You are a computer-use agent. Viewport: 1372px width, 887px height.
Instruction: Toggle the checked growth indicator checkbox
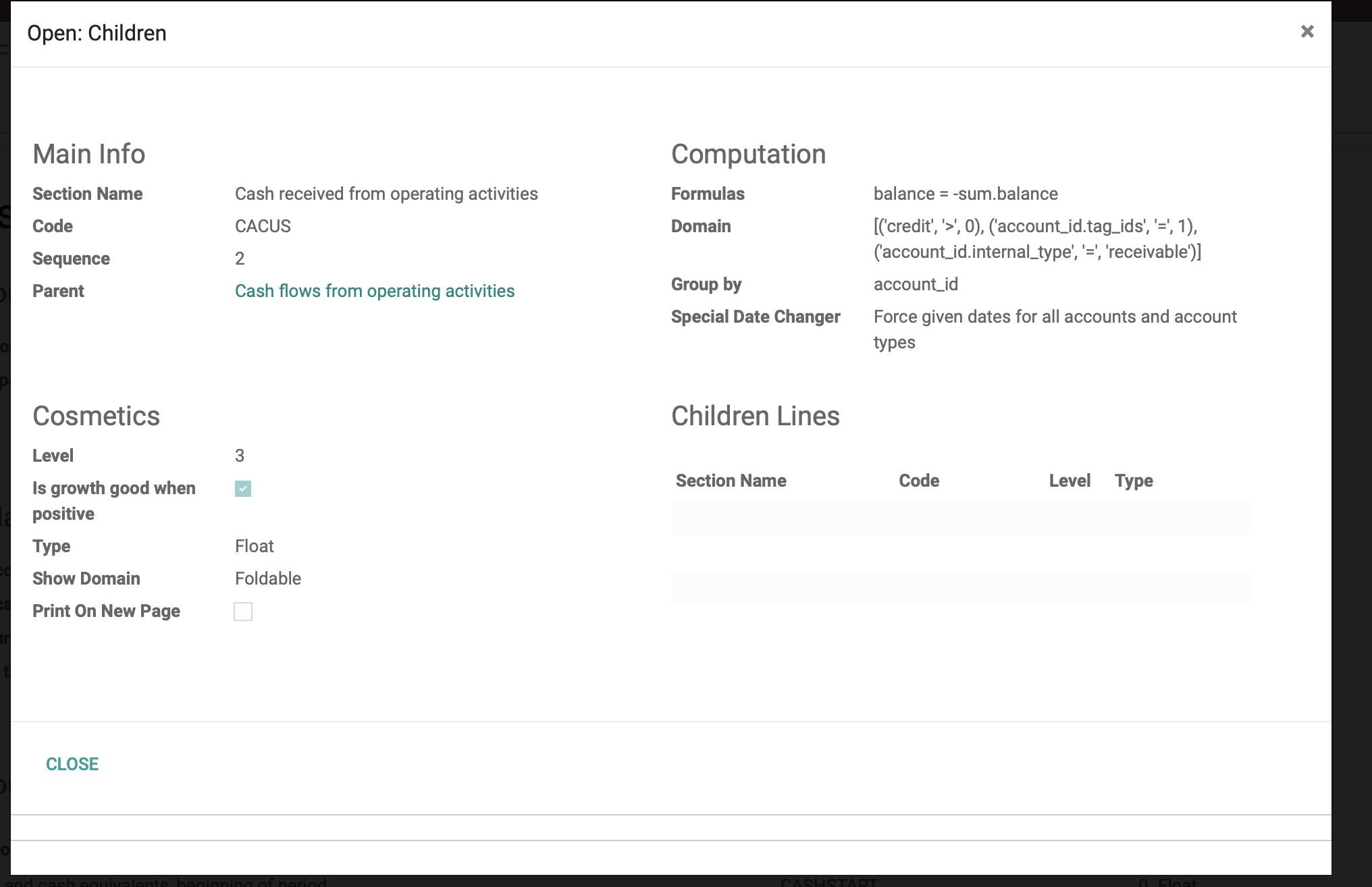click(x=243, y=488)
